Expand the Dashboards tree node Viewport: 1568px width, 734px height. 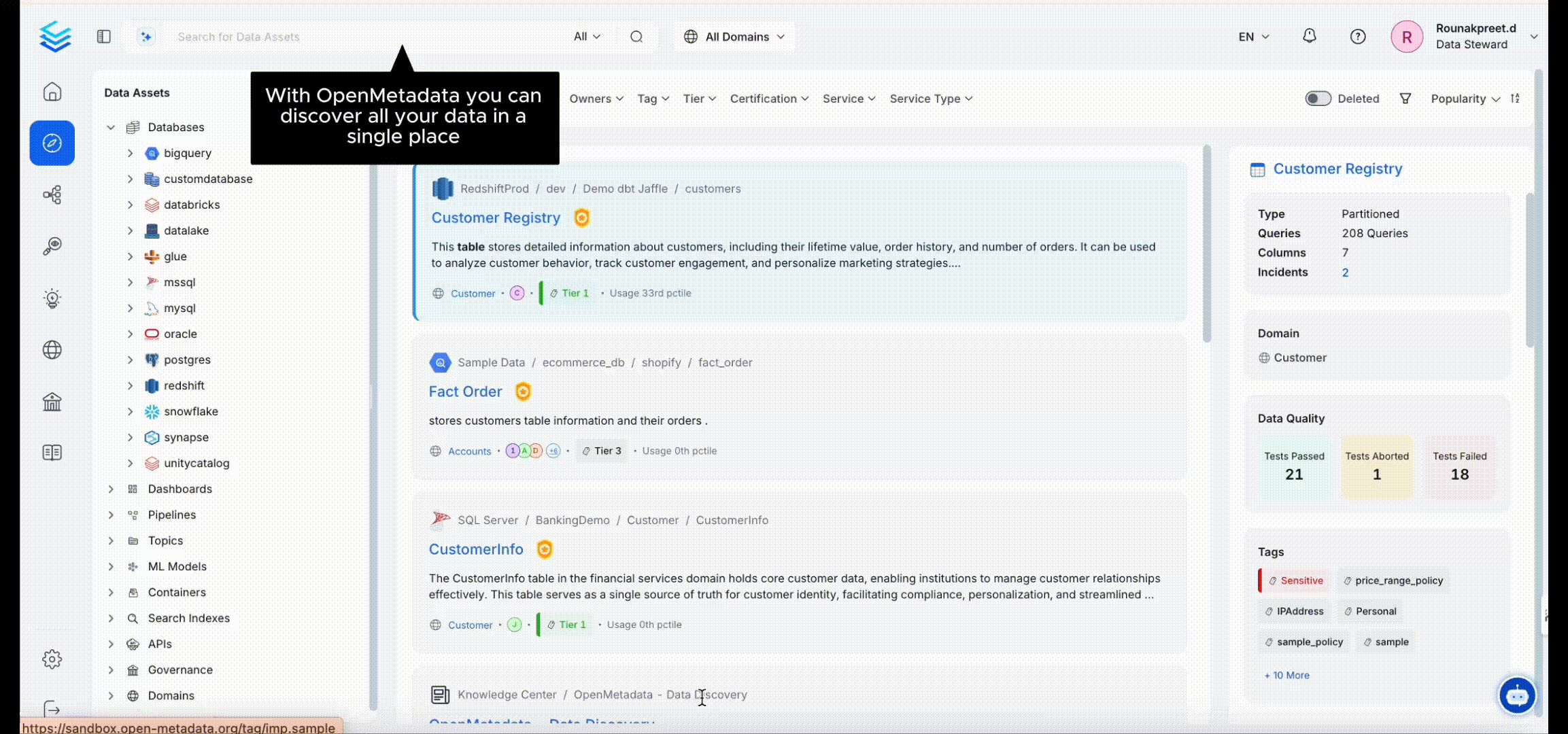111,489
